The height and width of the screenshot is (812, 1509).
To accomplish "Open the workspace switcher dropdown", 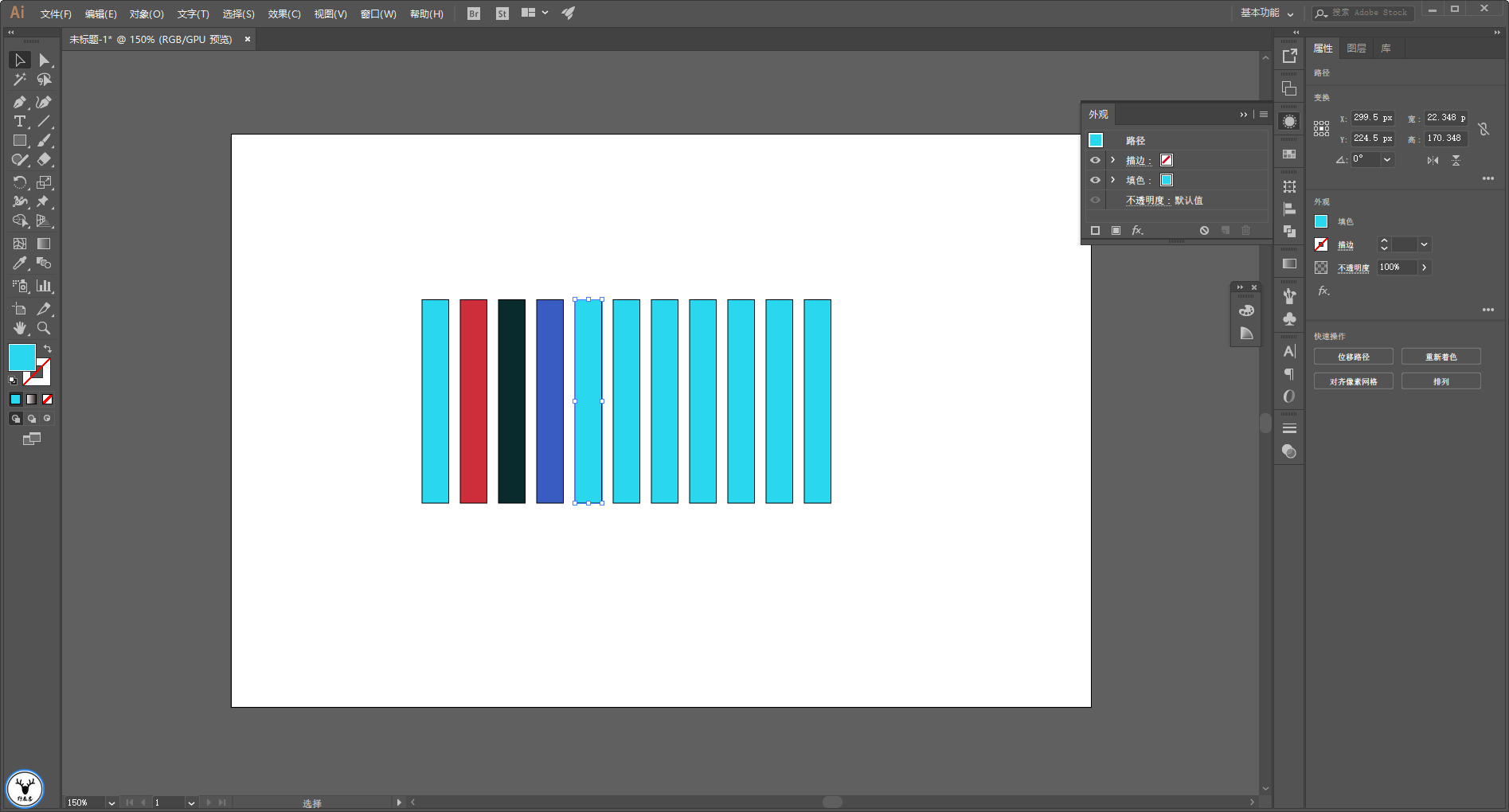I will pos(1267,14).
